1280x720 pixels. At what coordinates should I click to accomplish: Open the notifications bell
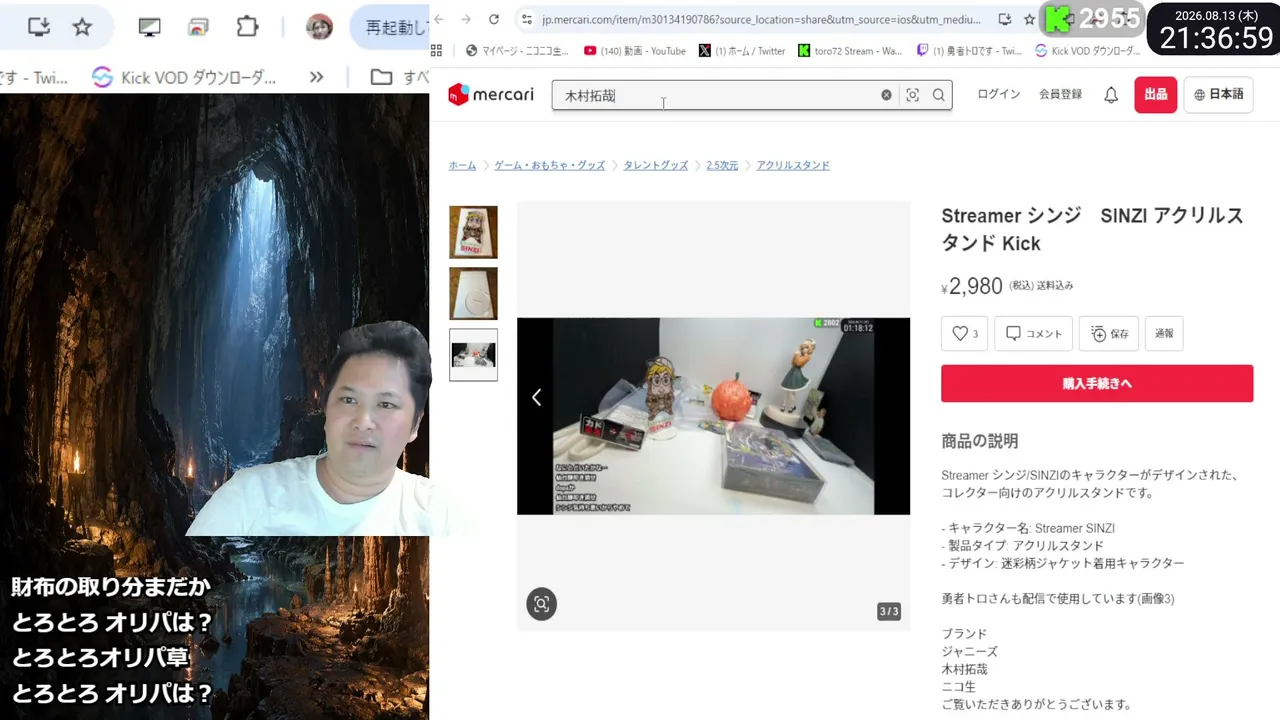[1111, 95]
